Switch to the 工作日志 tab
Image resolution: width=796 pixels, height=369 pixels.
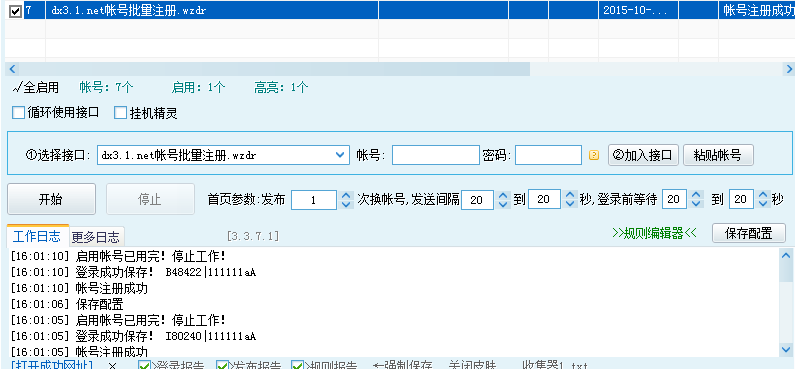point(37,236)
